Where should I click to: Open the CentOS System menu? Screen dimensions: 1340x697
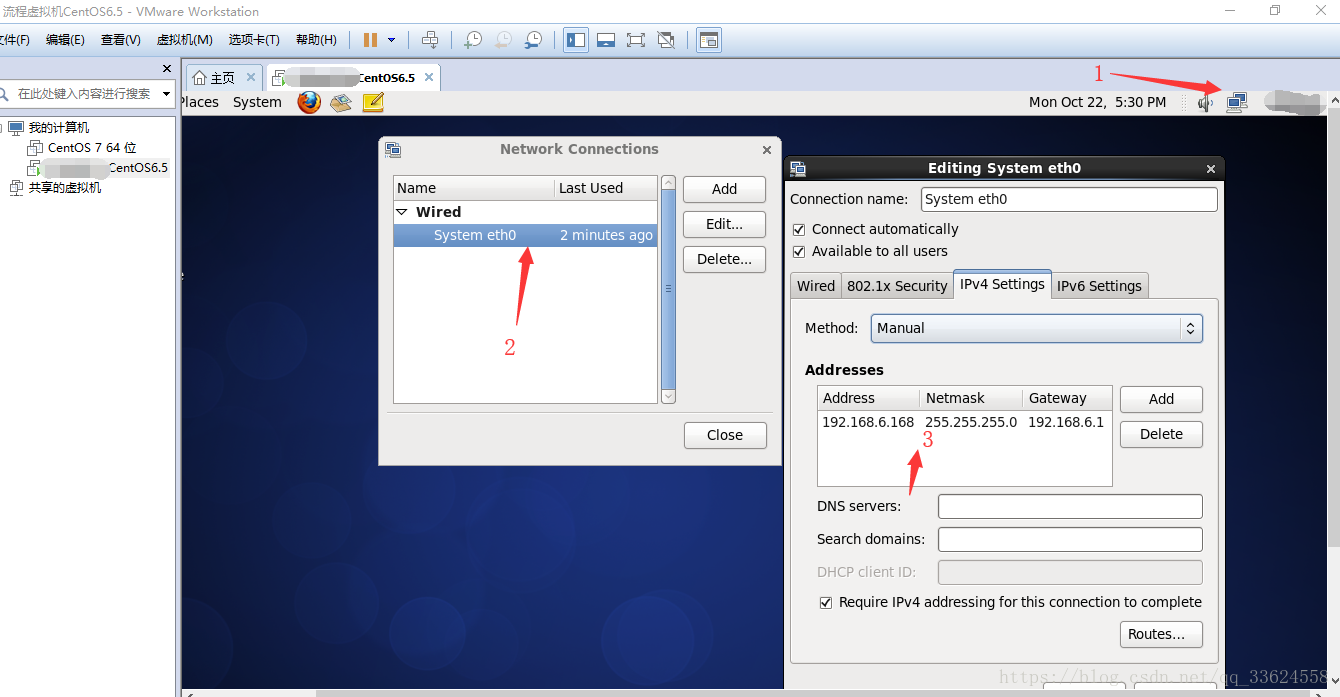[257, 102]
